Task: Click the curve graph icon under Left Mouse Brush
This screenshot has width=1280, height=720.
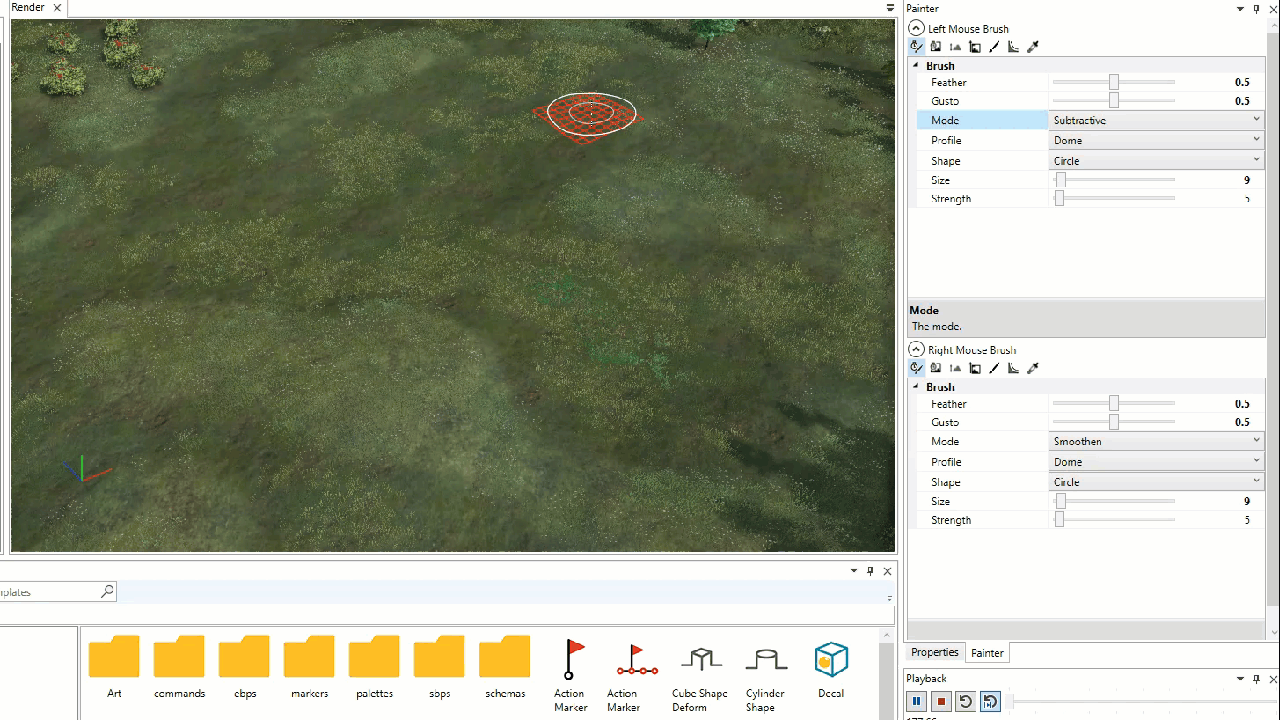Action: point(1013,47)
